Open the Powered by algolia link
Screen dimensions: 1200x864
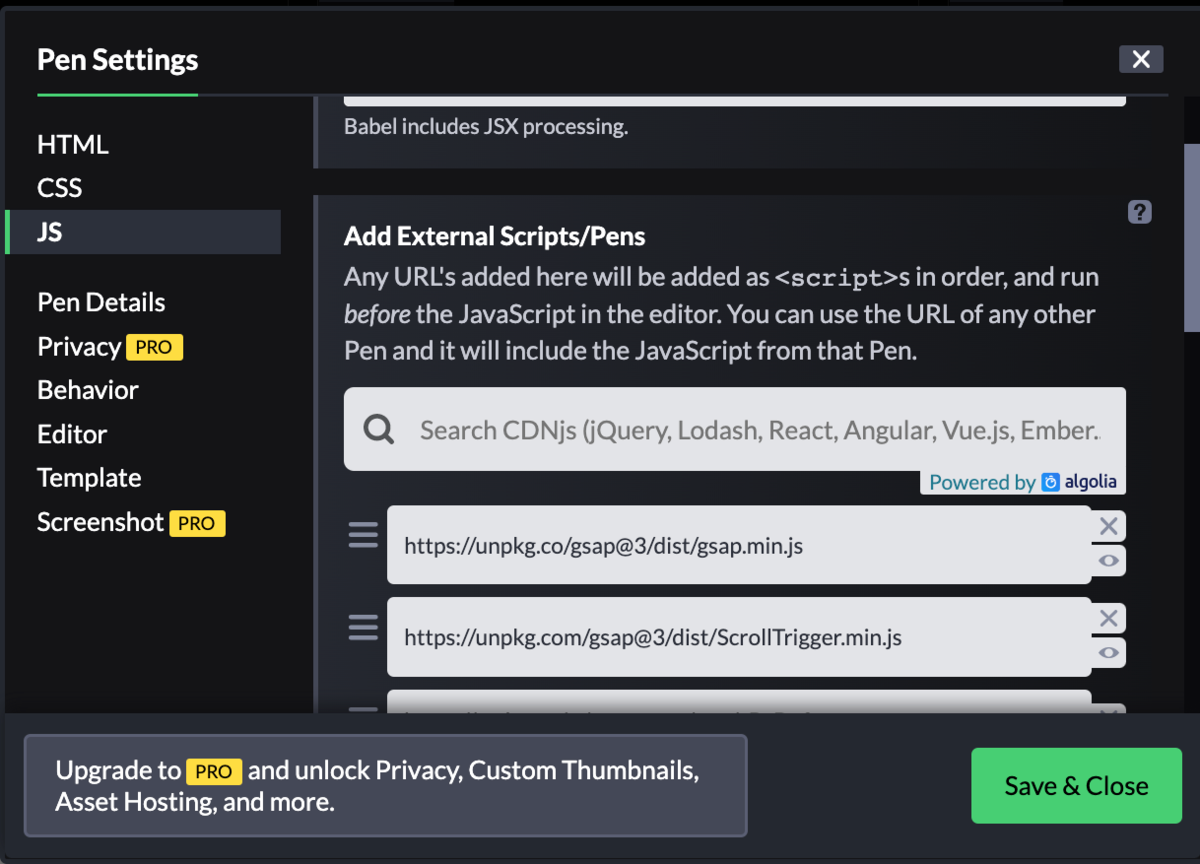pyautogui.click(x=1022, y=482)
